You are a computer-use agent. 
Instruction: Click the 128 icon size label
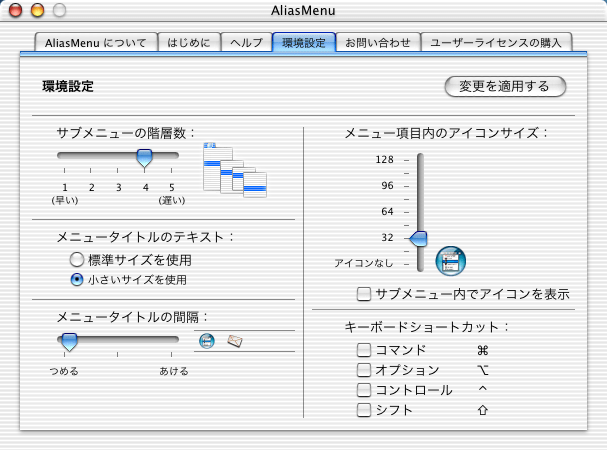384,160
